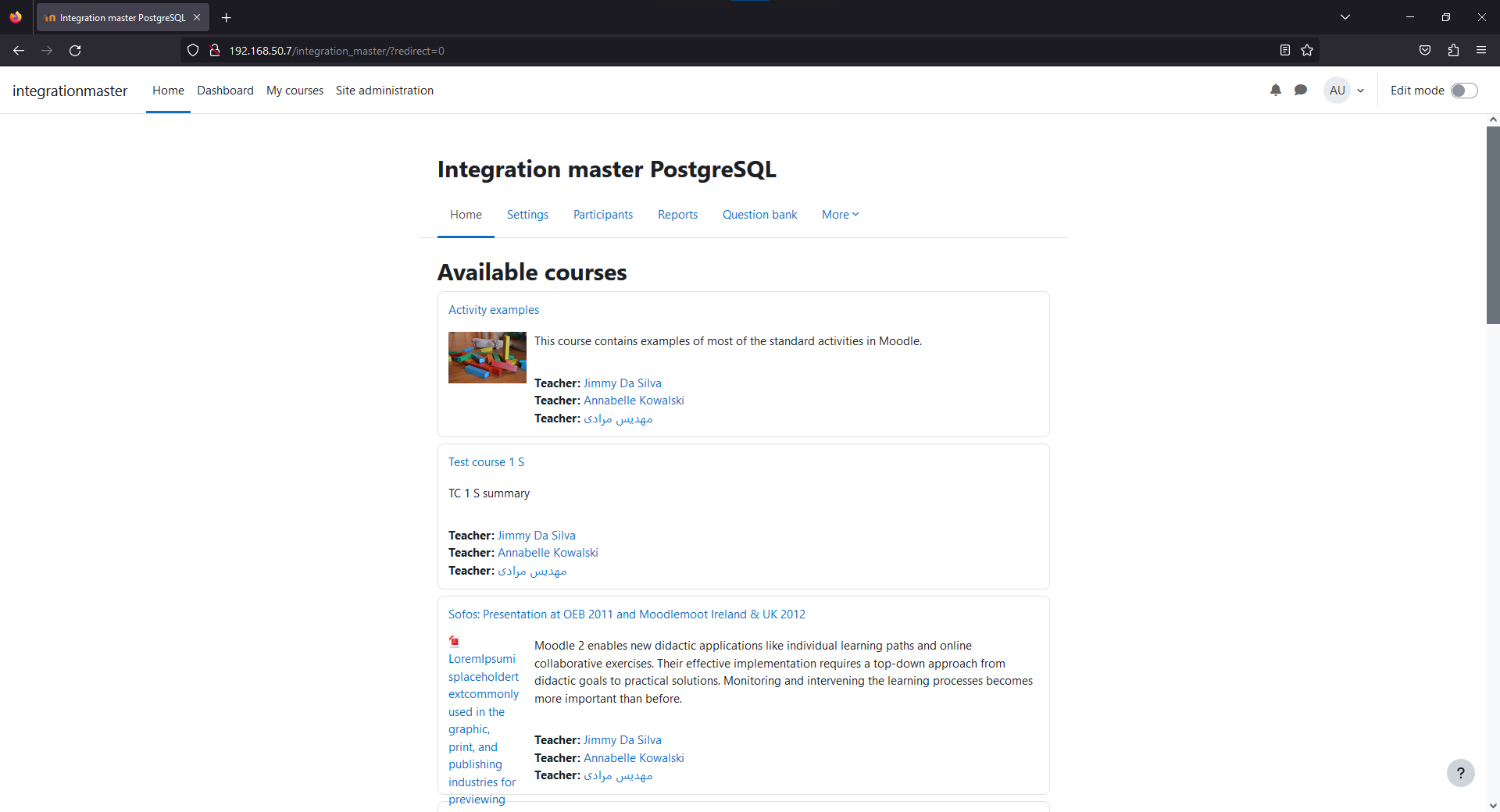Open My courses in top navigation
This screenshot has height=812, width=1500.
[295, 91]
